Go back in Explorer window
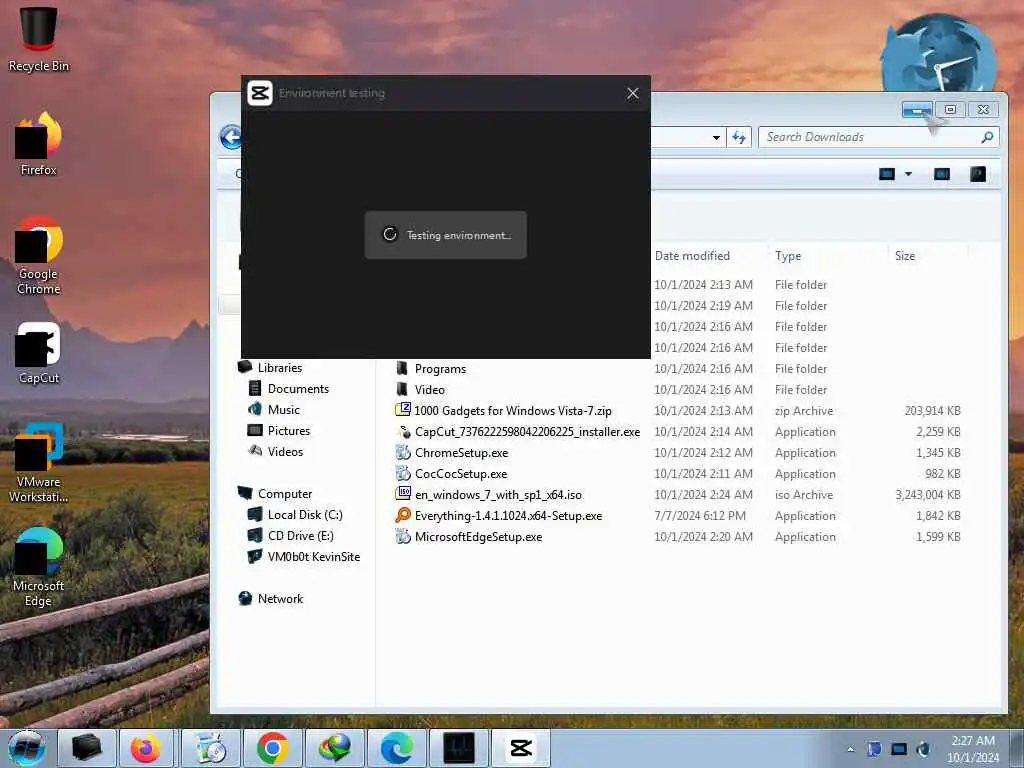The width and height of the screenshot is (1024, 768). [231, 137]
